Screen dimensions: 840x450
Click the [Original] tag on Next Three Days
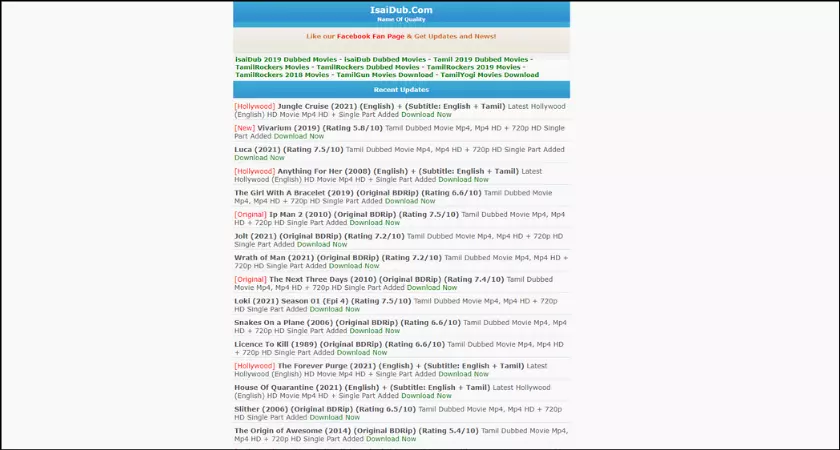(x=250, y=280)
